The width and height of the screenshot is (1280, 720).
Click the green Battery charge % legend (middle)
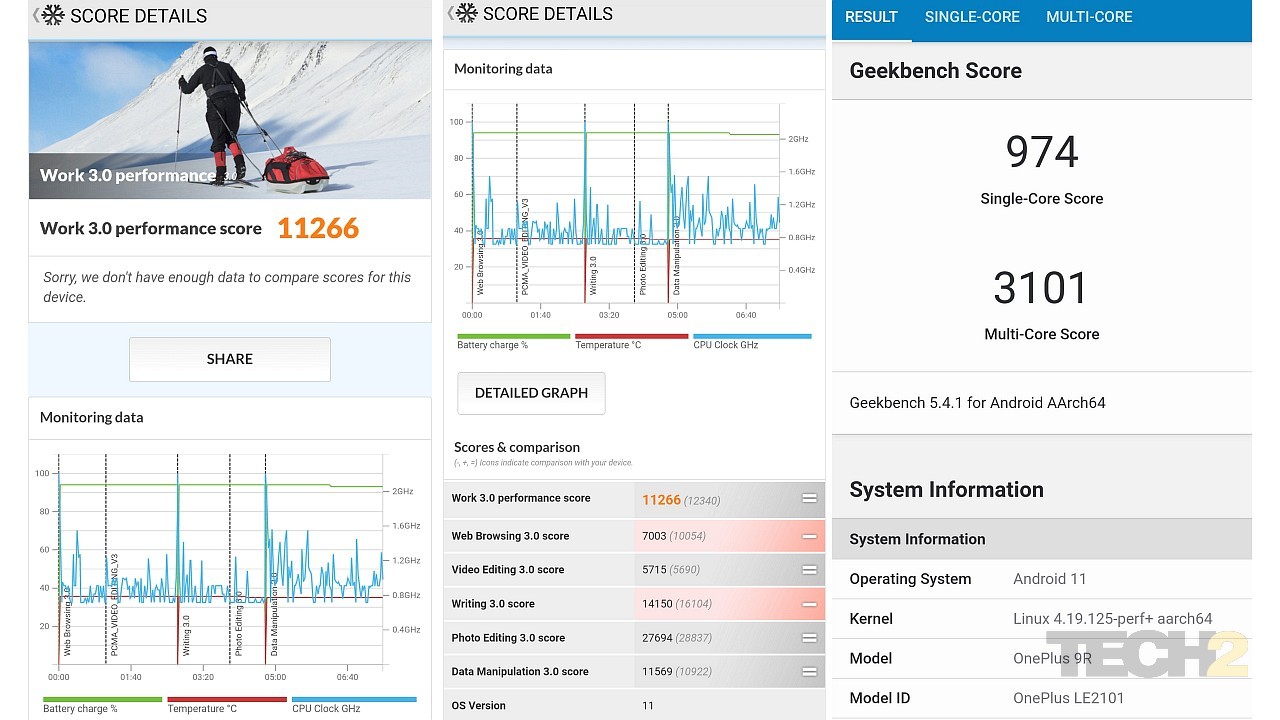(513, 341)
